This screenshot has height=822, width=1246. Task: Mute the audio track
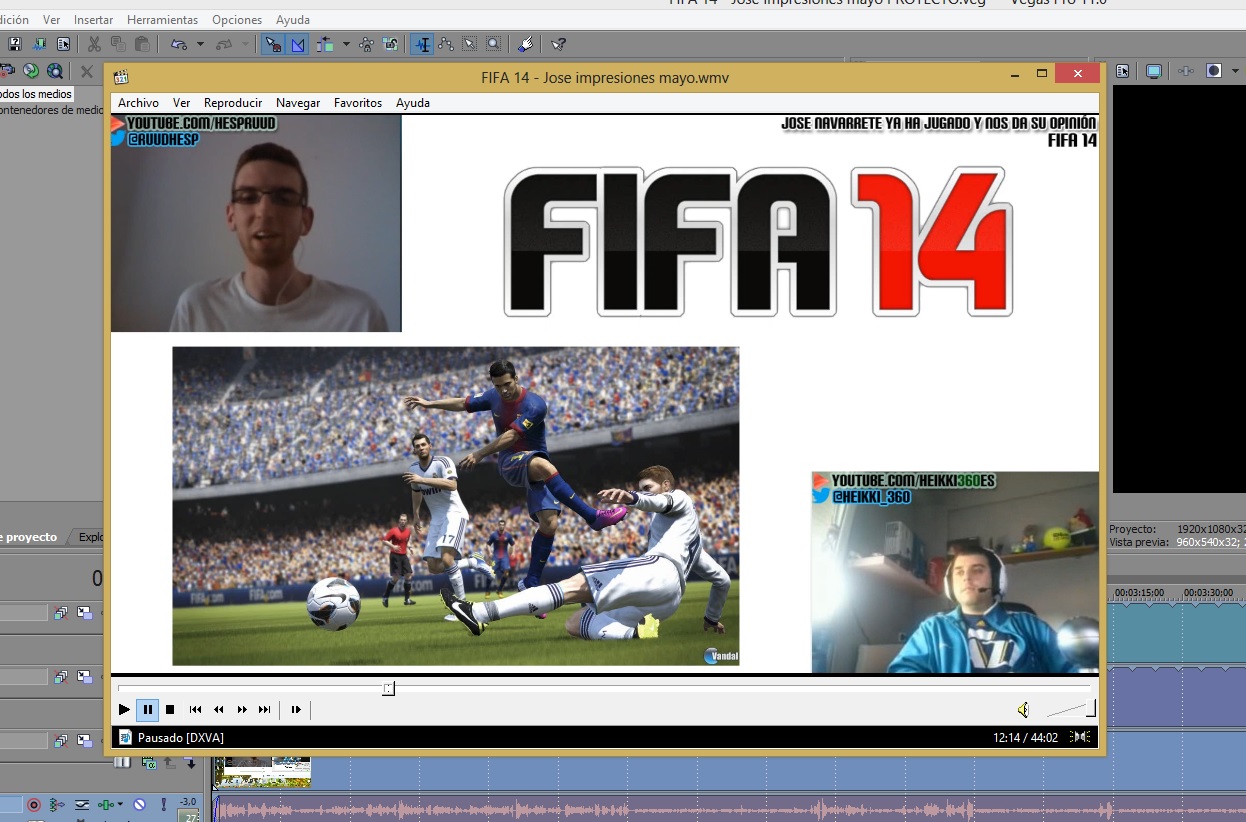(x=139, y=804)
